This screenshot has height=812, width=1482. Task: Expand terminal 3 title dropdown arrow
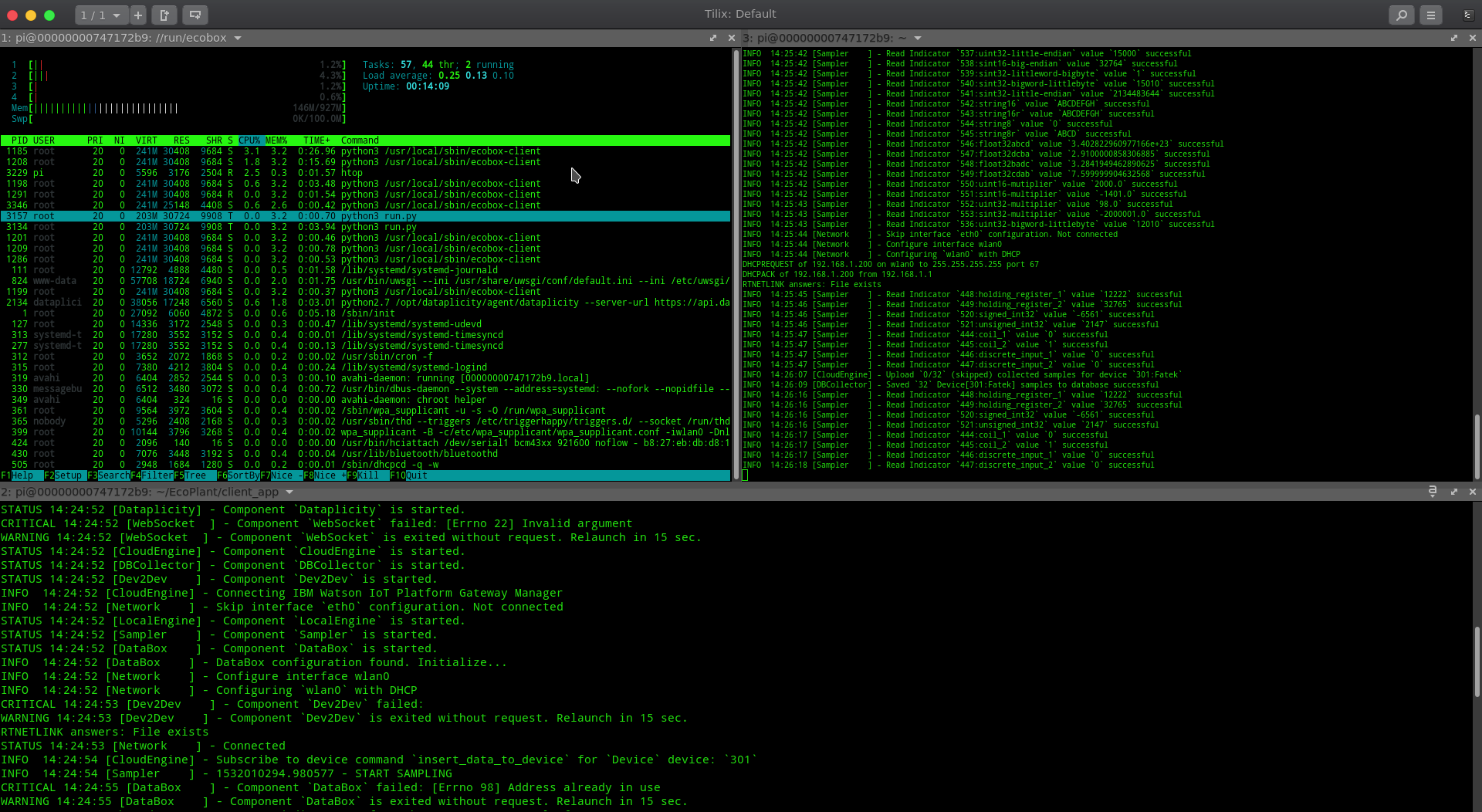(918, 38)
